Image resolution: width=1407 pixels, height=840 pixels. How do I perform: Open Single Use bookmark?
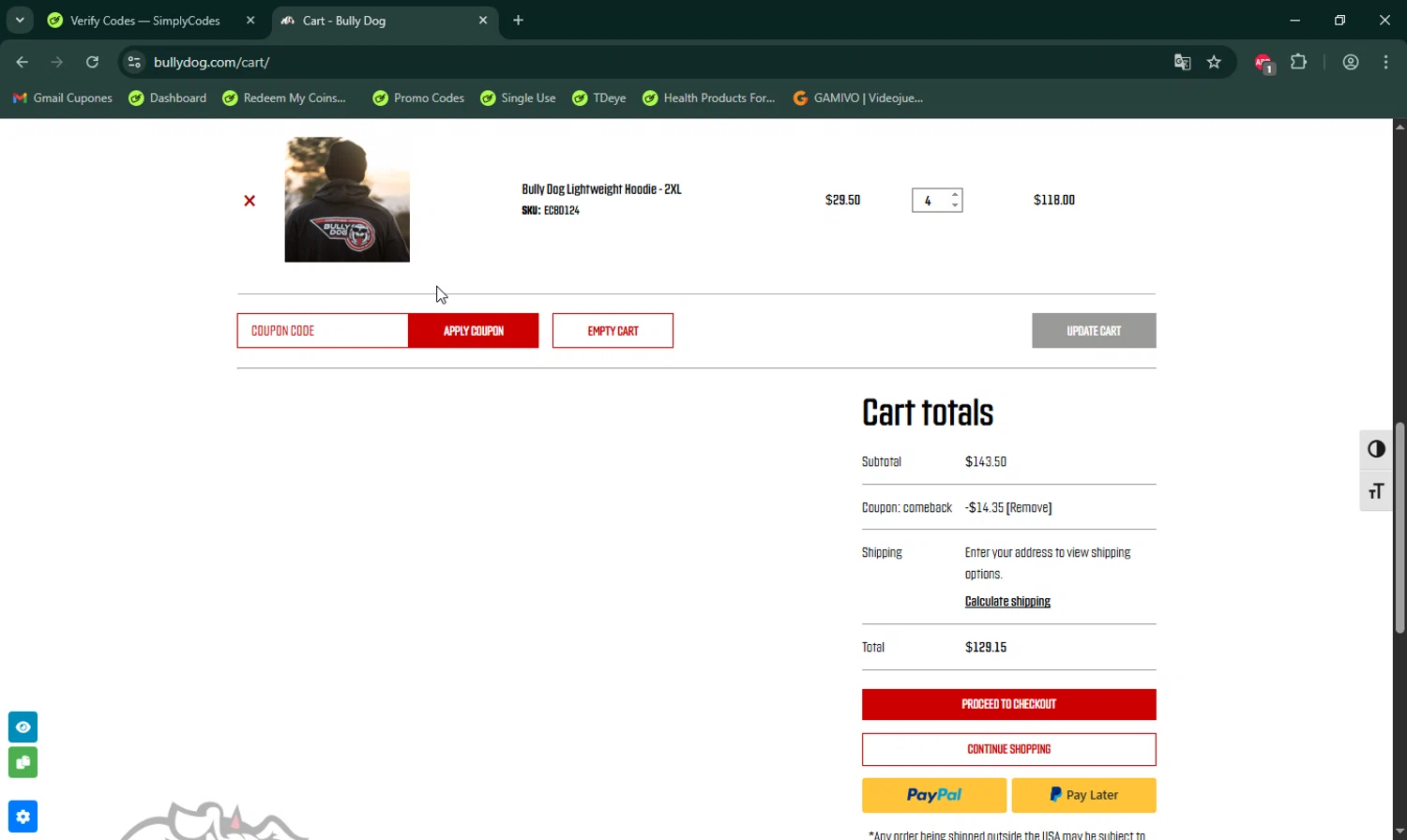[518, 97]
